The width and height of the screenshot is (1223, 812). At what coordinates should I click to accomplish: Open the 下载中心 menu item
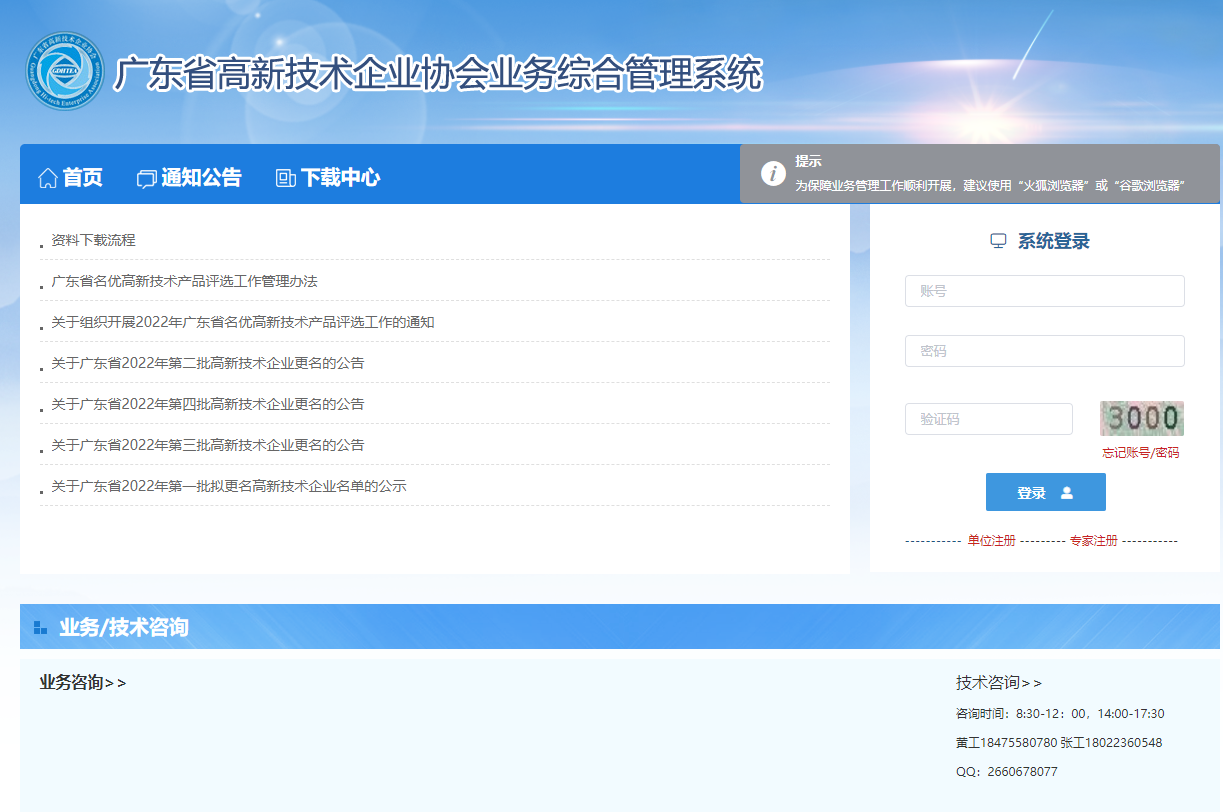tap(340, 178)
